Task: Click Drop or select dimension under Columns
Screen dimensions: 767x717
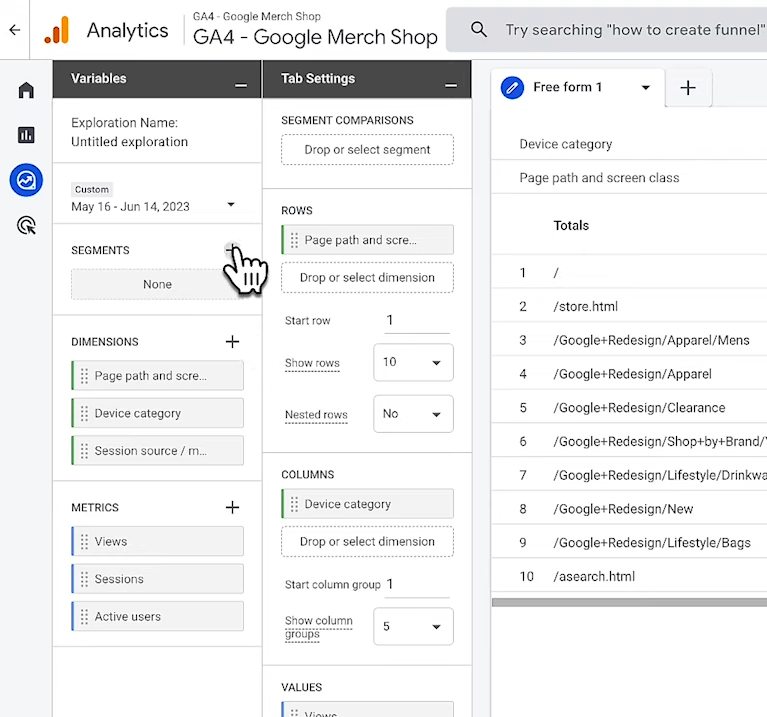Action: (x=367, y=542)
